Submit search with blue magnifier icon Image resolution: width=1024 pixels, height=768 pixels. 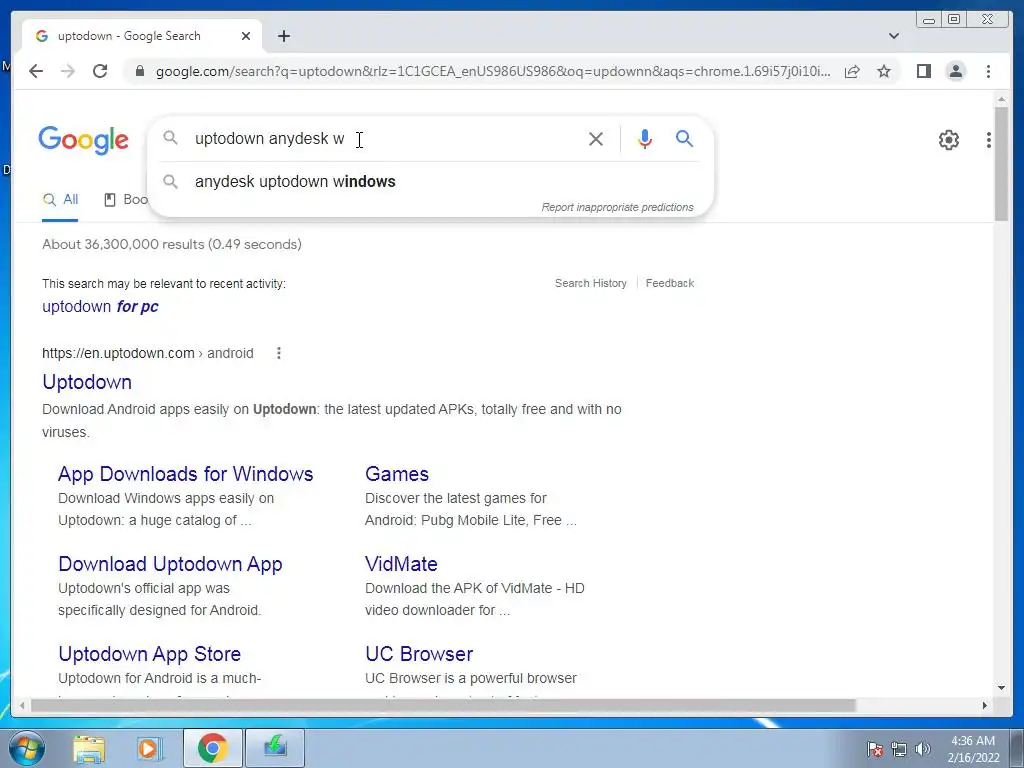684,138
